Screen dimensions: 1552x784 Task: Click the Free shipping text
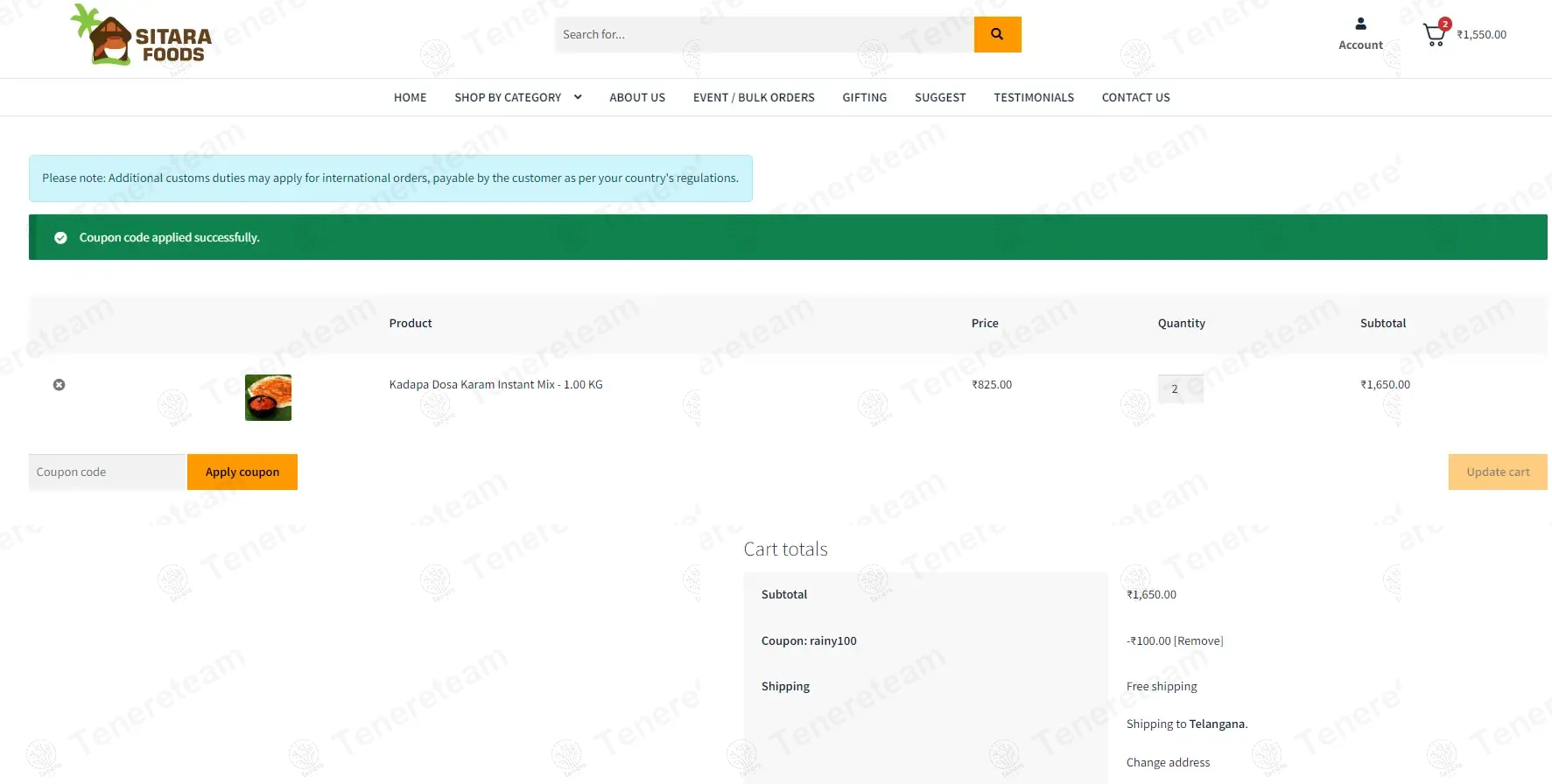[x=1162, y=686]
